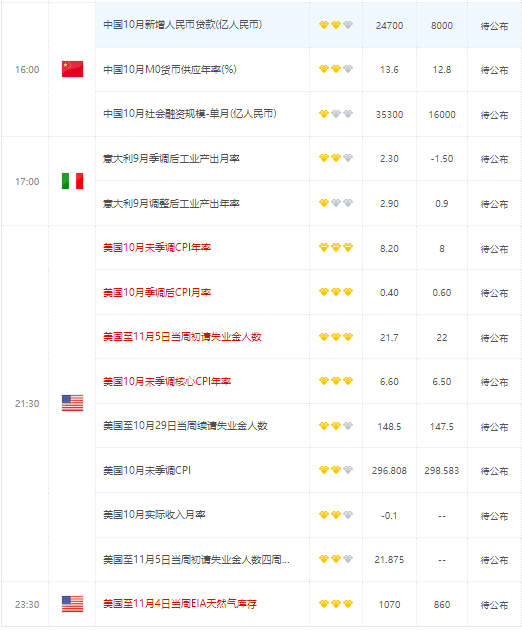The image size is (522, 631).
Task: Click previous value 8.20
Action: (x=389, y=249)
